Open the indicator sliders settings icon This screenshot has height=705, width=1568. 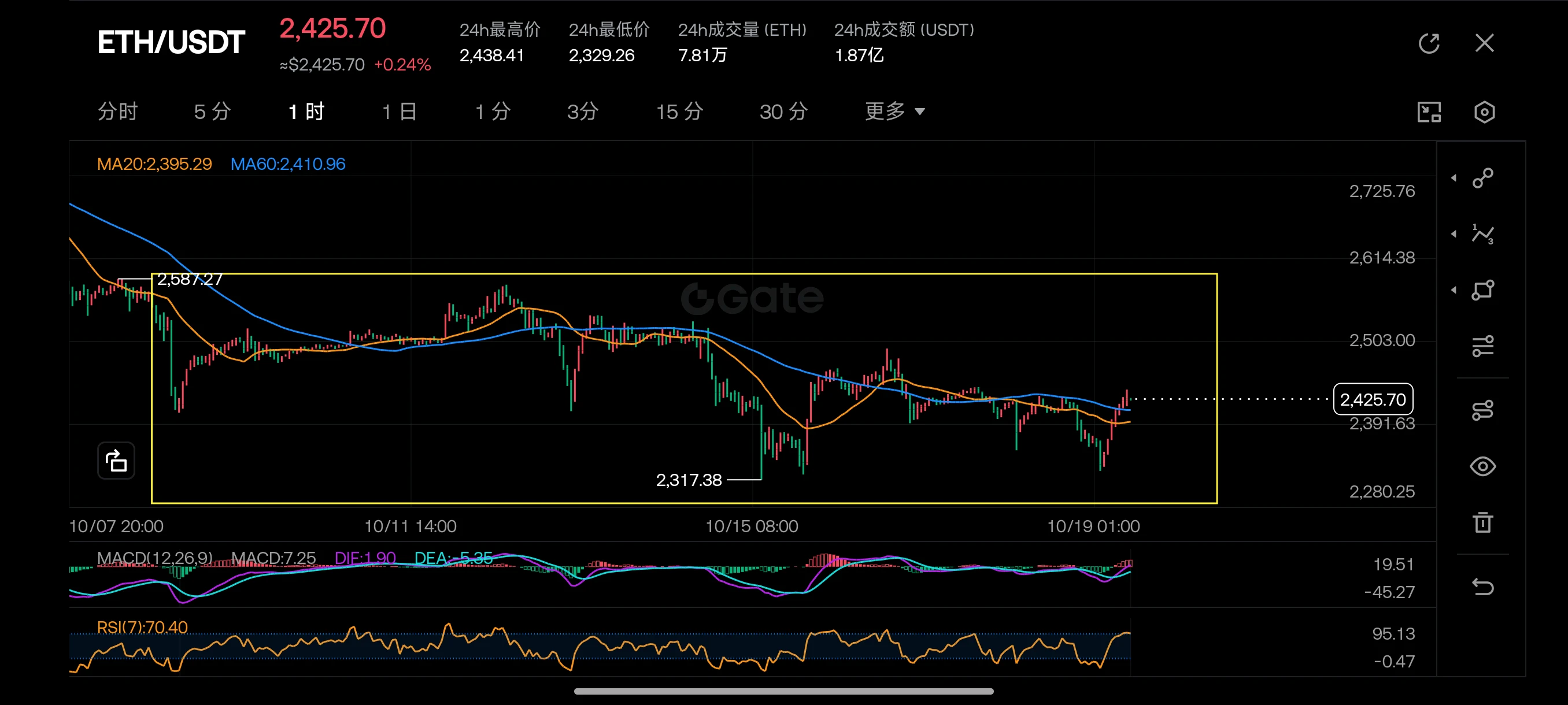point(1483,346)
